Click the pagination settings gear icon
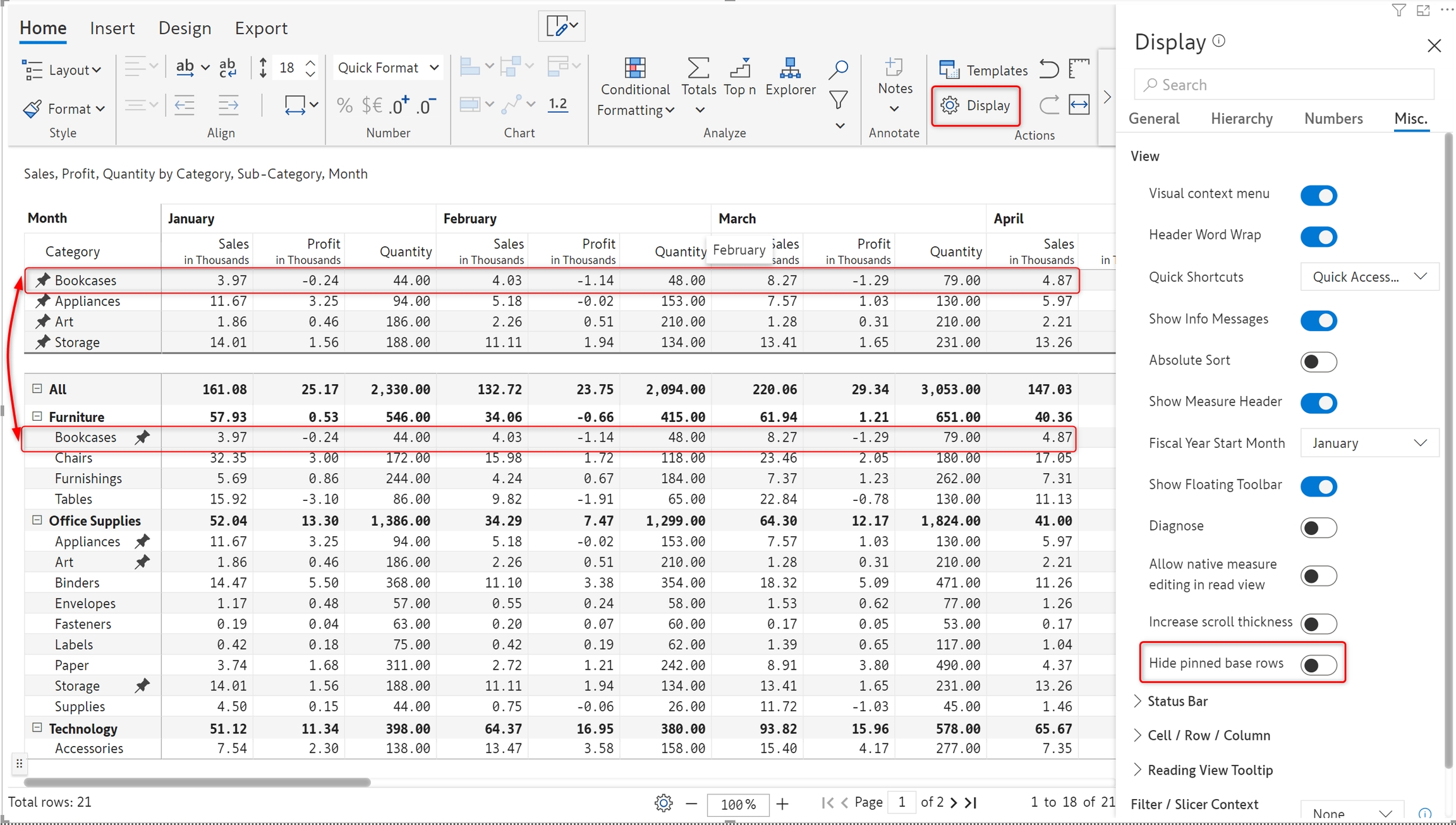The image size is (1456, 825). [x=663, y=803]
